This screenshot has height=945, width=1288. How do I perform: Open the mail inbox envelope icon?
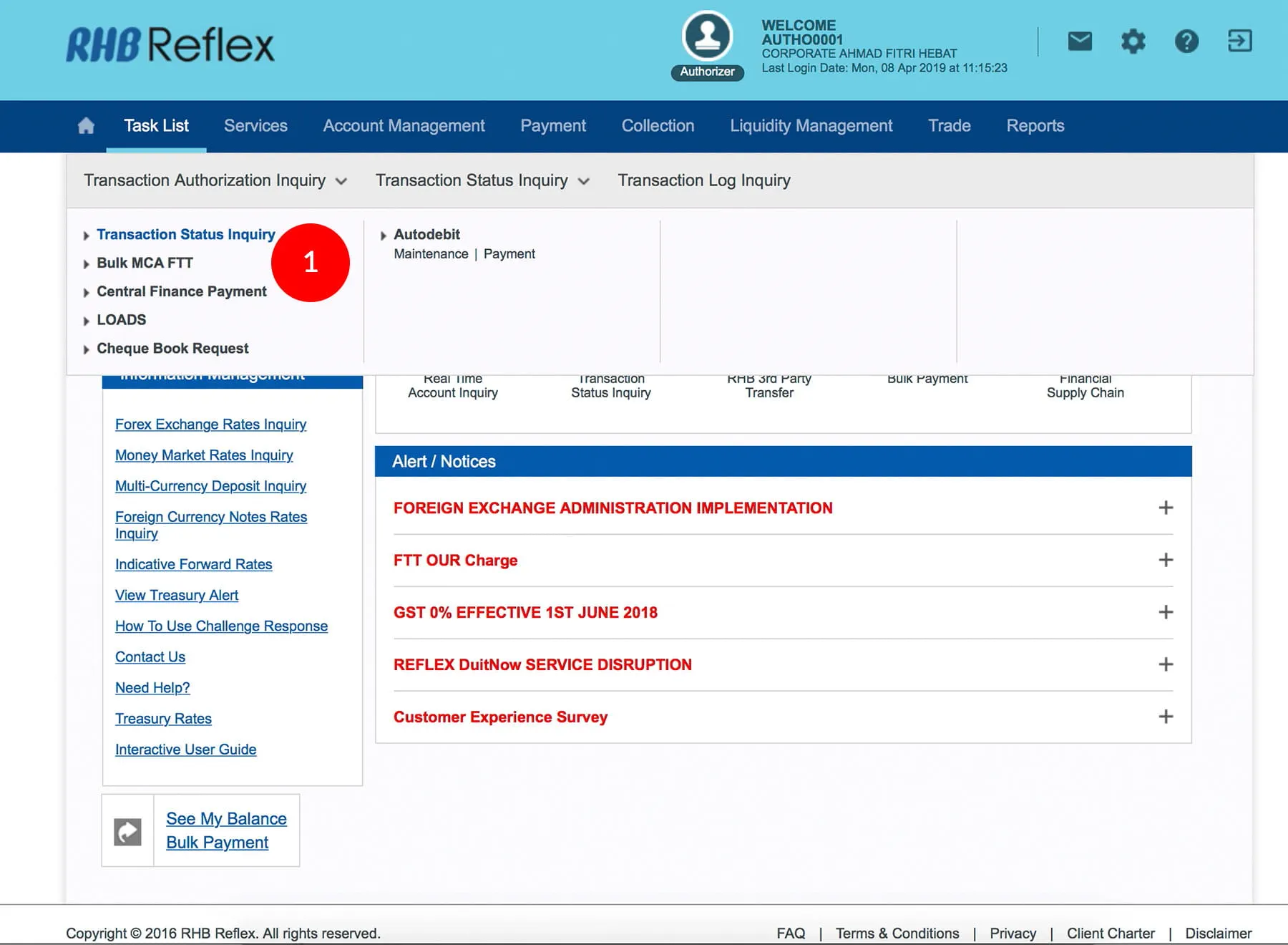pyautogui.click(x=1080, y=42)
